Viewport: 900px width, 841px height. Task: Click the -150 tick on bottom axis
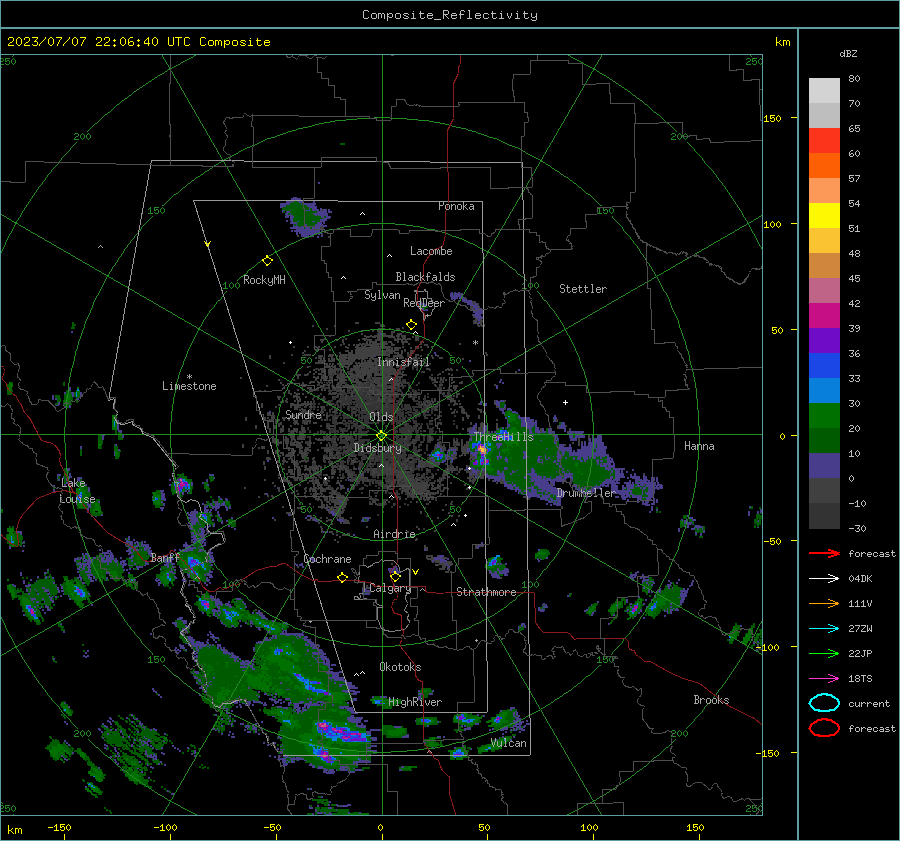coord(59,827)
